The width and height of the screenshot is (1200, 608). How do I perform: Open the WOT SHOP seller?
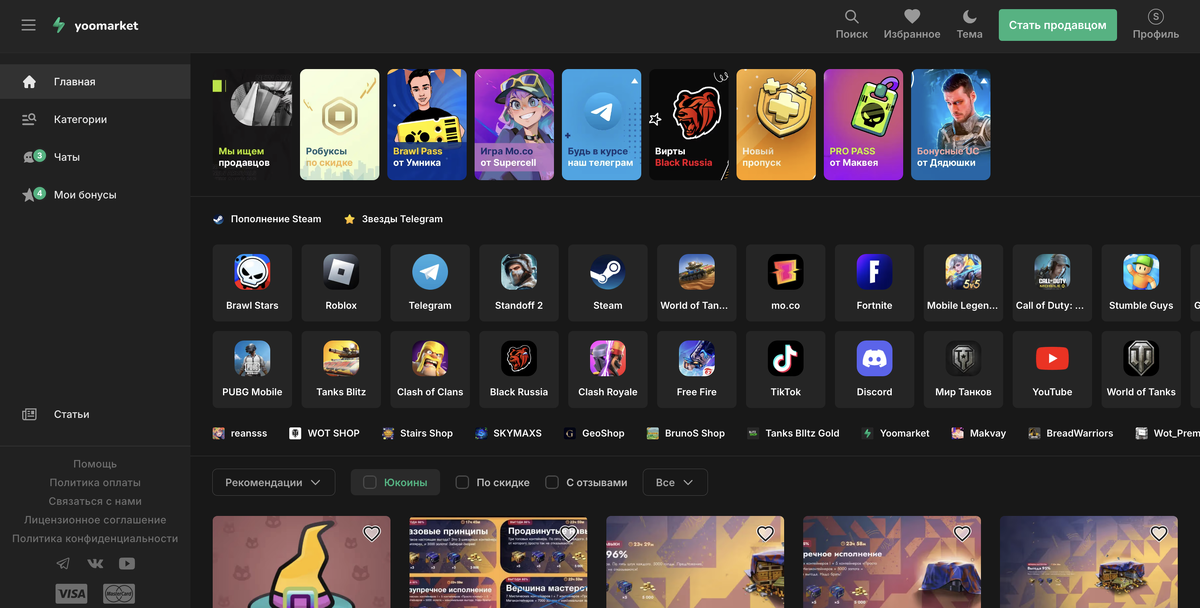(x=324, y=433)
